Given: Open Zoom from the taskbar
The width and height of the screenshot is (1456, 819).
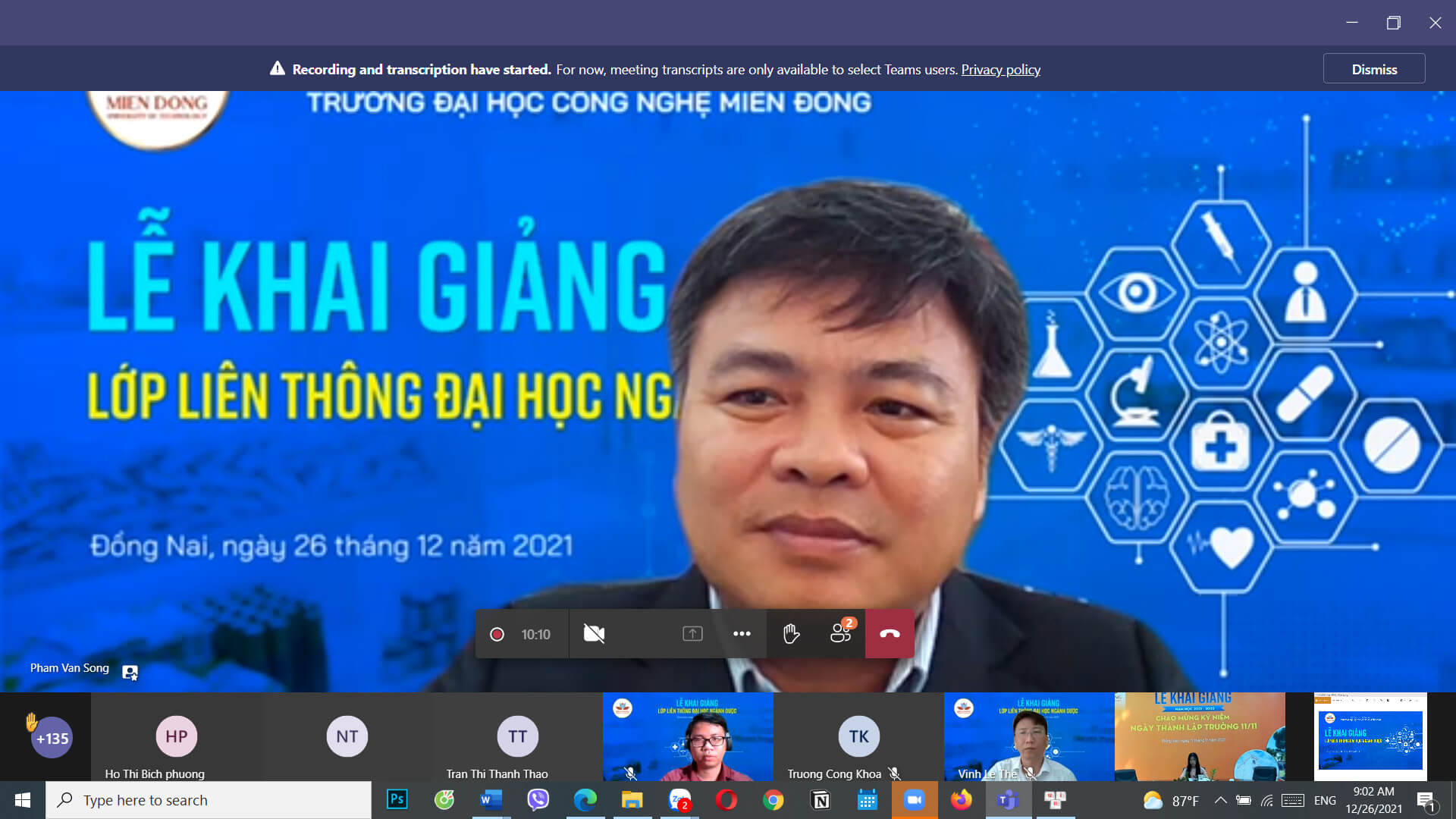Looking at the screenshot, I should tap(679, 799).
